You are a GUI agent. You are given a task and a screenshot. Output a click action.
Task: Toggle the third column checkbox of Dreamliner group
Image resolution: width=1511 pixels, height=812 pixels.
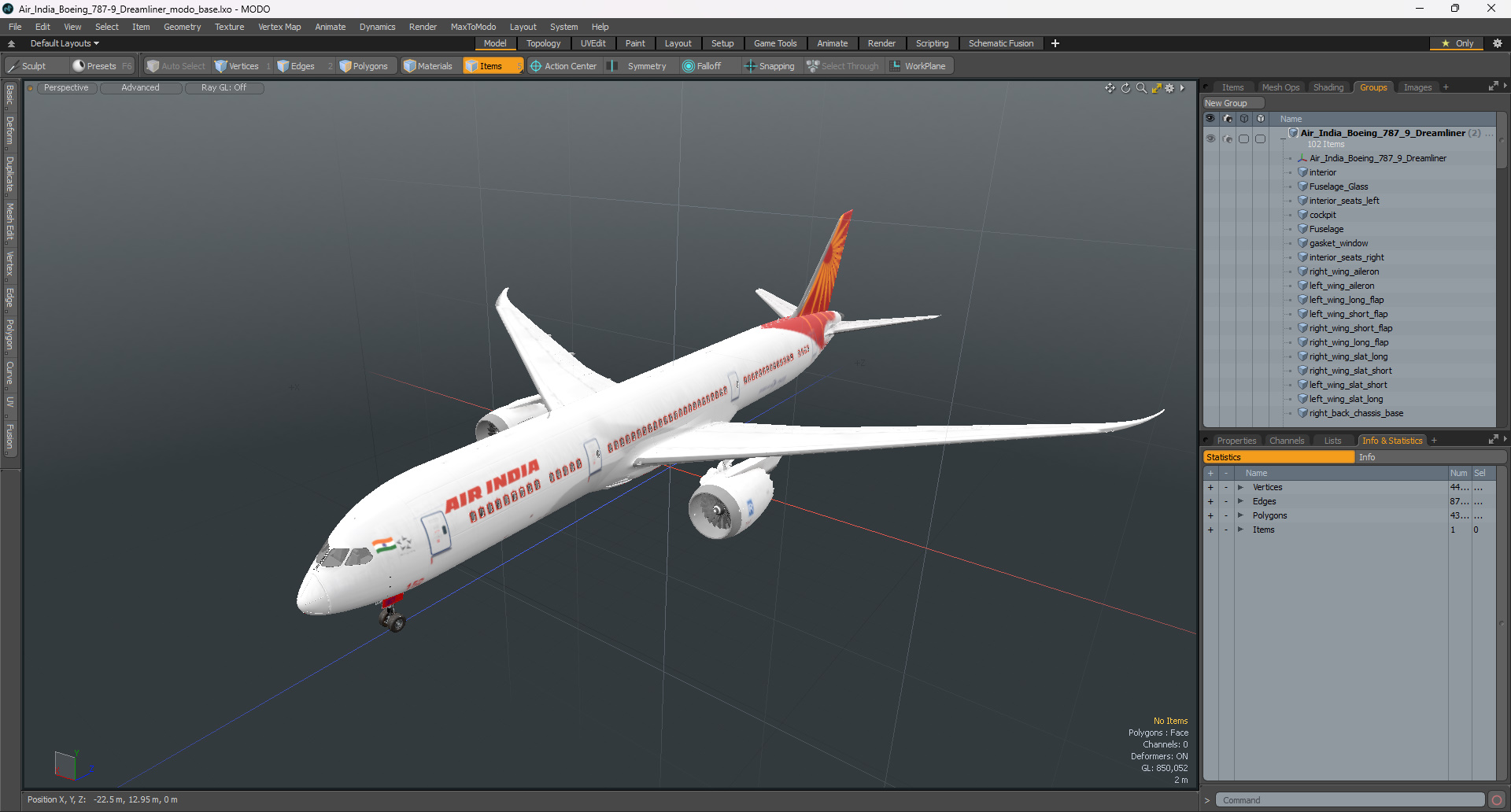click(x=1244, y=138)
